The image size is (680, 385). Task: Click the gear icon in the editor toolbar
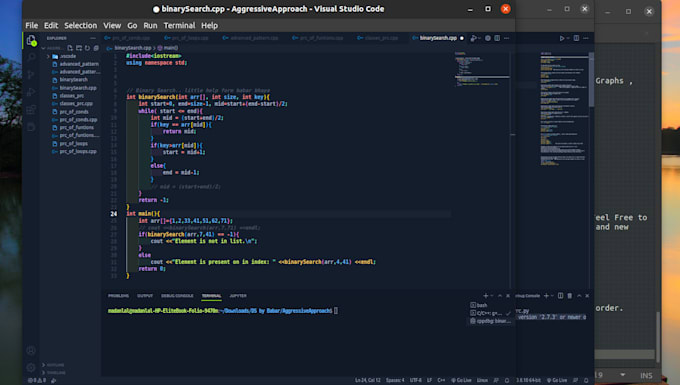click(x=488, y=38)
